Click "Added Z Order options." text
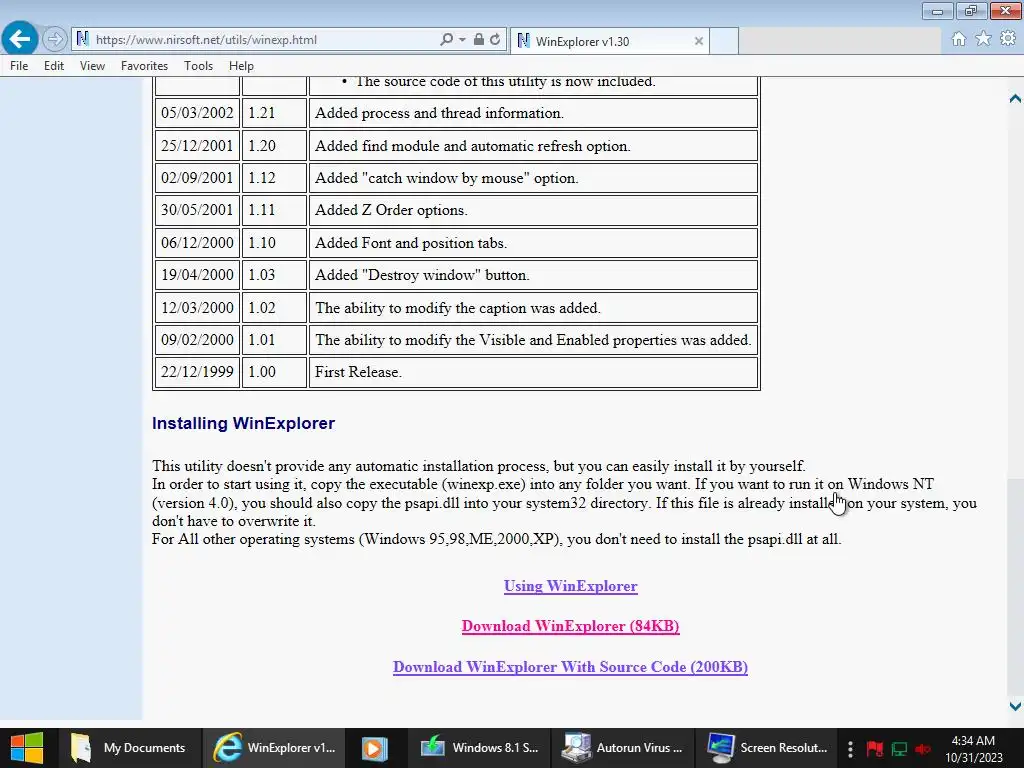Screen dimensions: 1024x768 (391, 210)
